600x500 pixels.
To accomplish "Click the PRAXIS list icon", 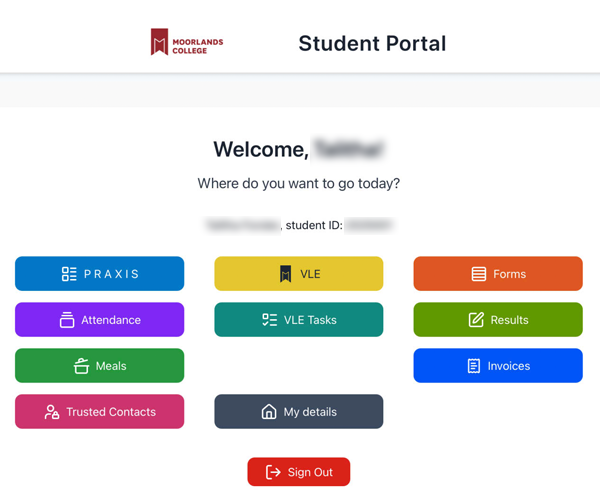I will [x=69, y=274].
